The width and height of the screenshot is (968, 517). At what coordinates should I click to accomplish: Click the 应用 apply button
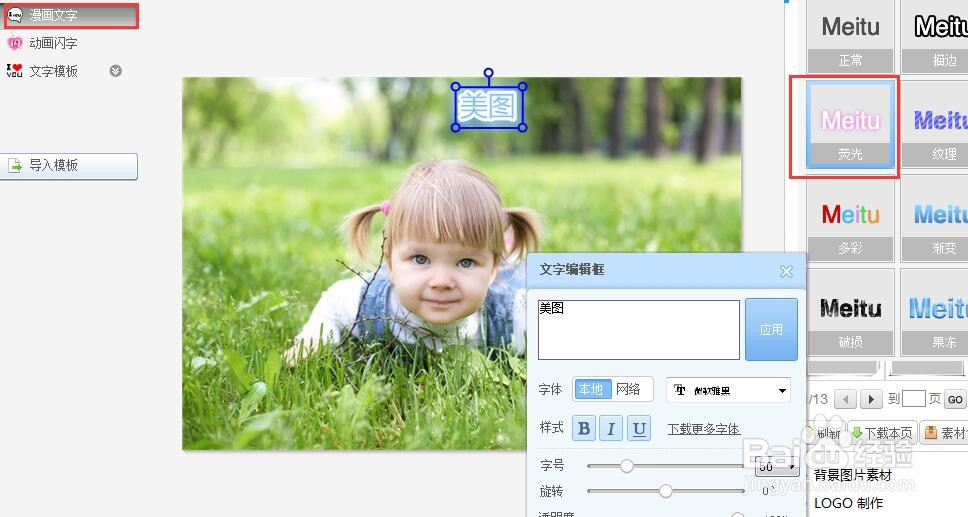click(x=771, y=329)
